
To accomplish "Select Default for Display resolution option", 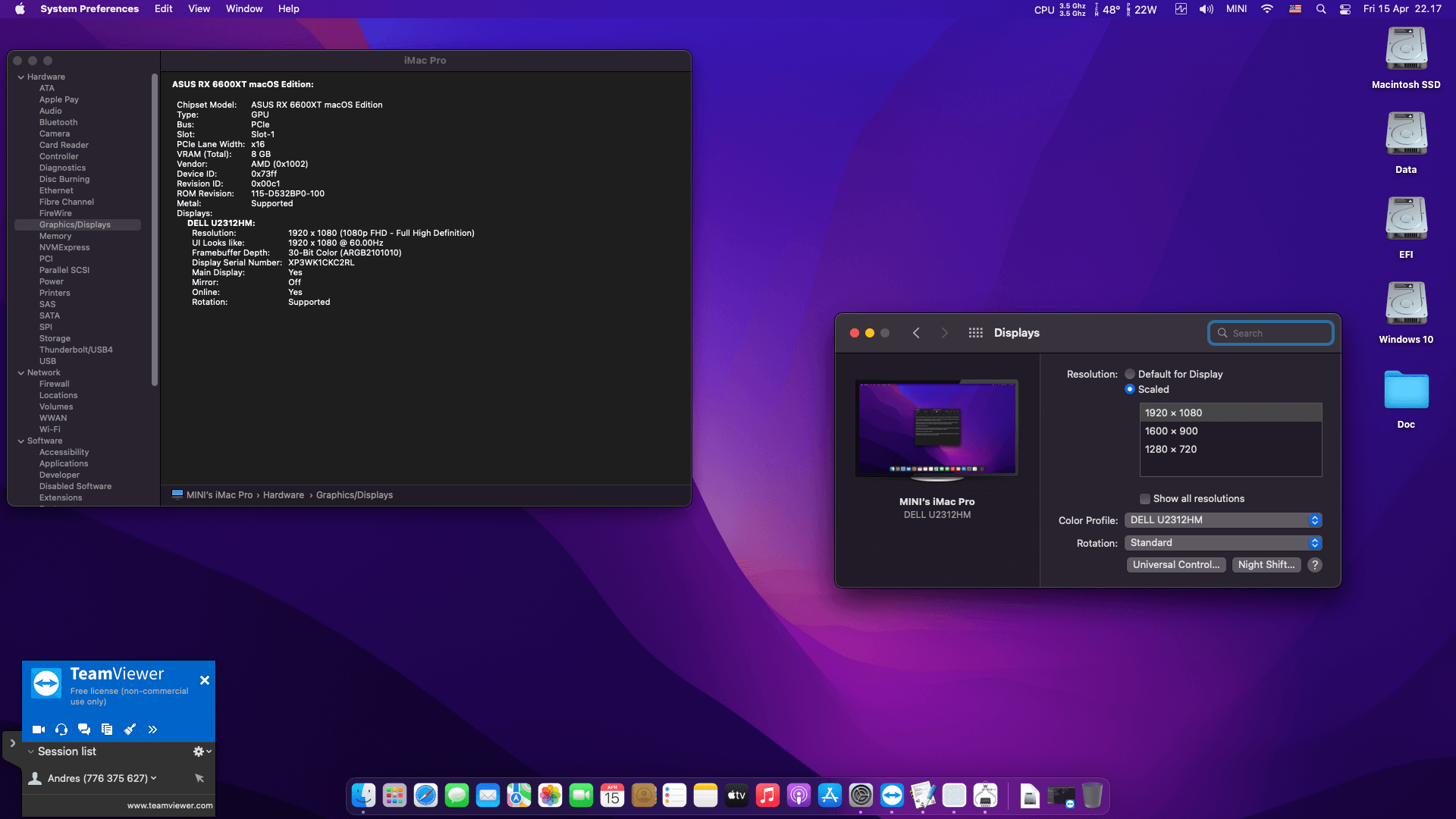I will [1130, 374].
